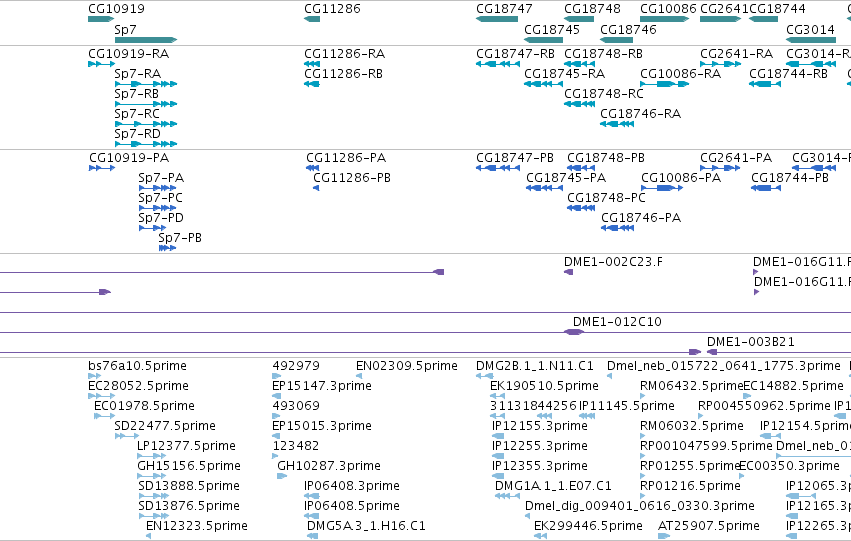Click feature DMG2B.1_1.N11.C1
This screenshot has width=851, height=541.
pos(535,366)
